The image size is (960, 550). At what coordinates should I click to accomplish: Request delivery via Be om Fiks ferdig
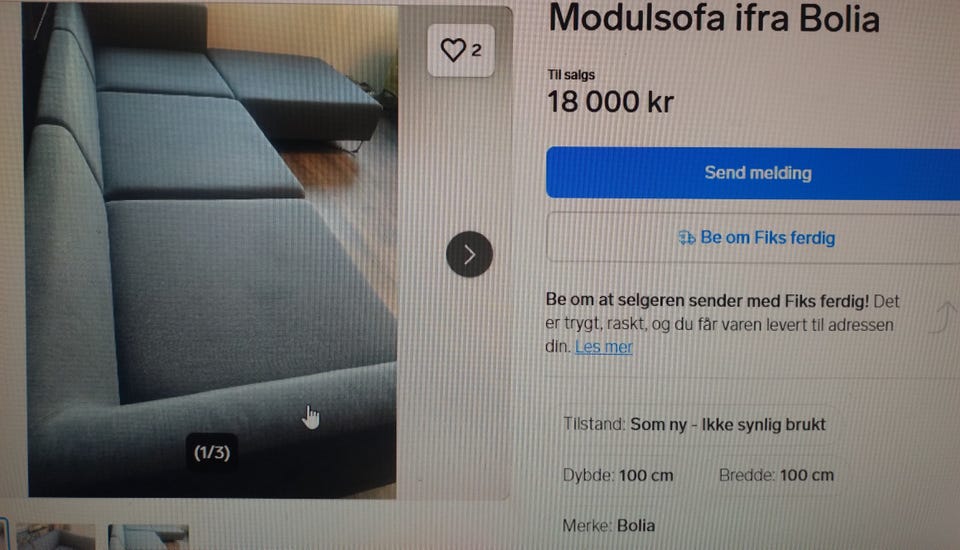(x=753, y=238)
